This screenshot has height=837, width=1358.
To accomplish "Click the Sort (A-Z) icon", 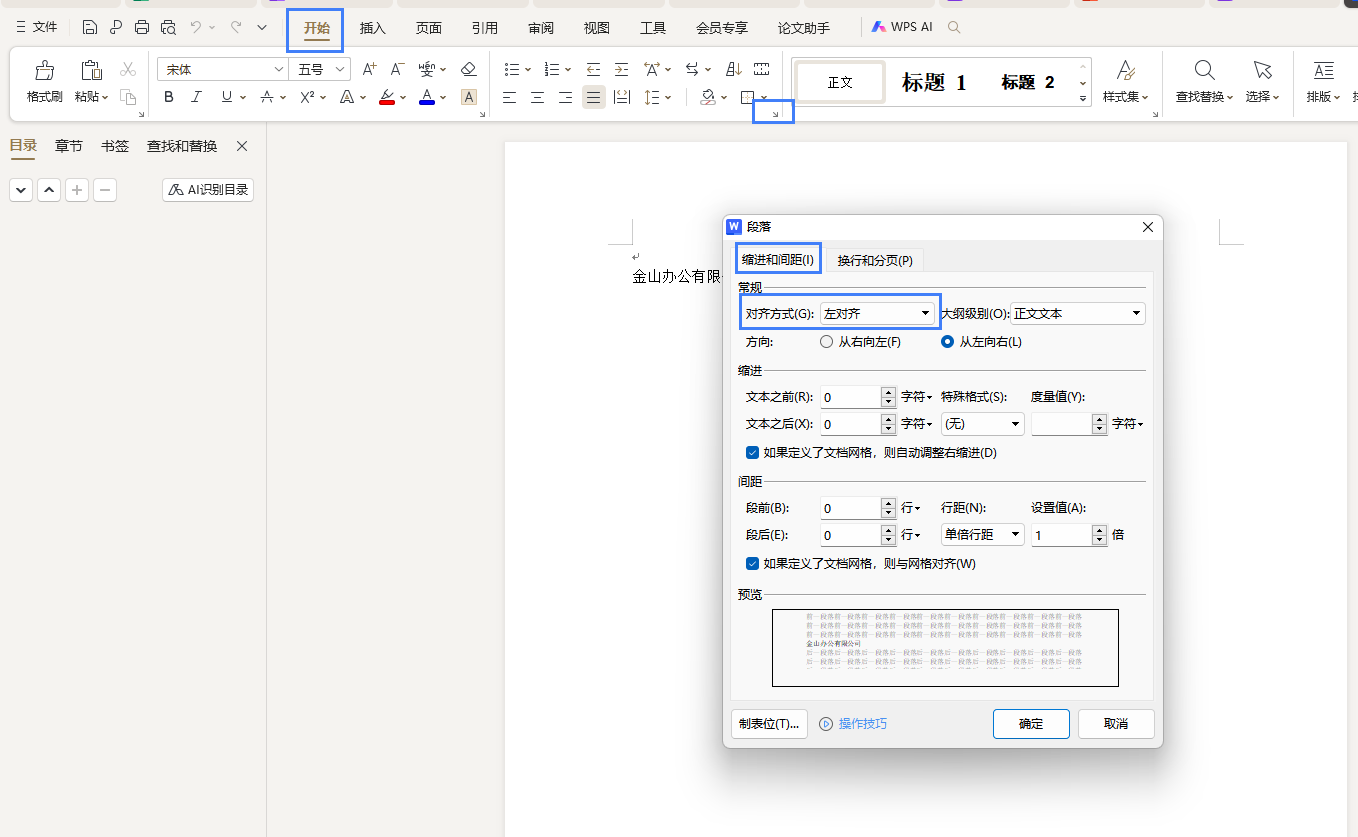I will (733, 69).
